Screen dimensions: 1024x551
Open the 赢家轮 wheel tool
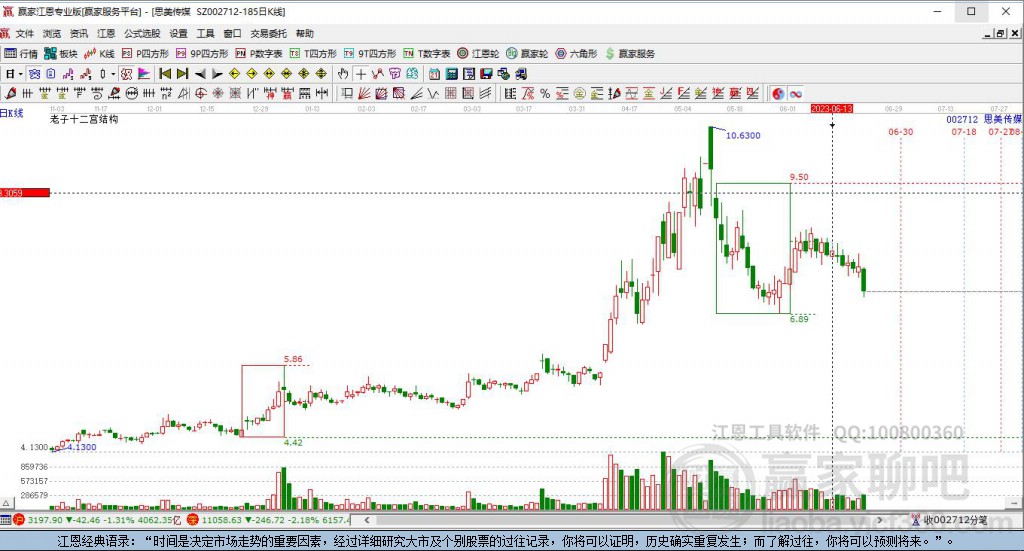click(527, 54)
